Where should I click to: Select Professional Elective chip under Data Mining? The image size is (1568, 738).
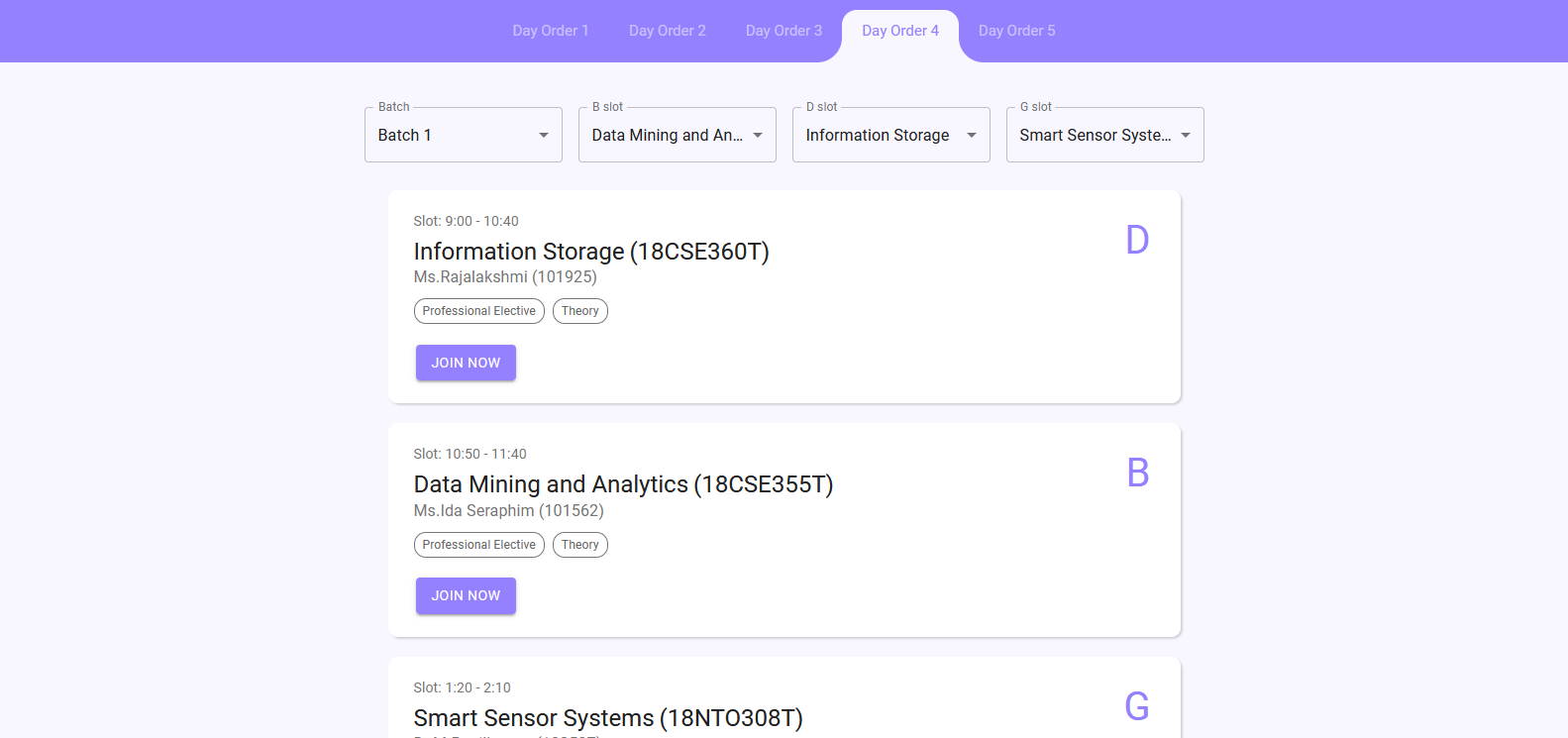coord(478,545)
